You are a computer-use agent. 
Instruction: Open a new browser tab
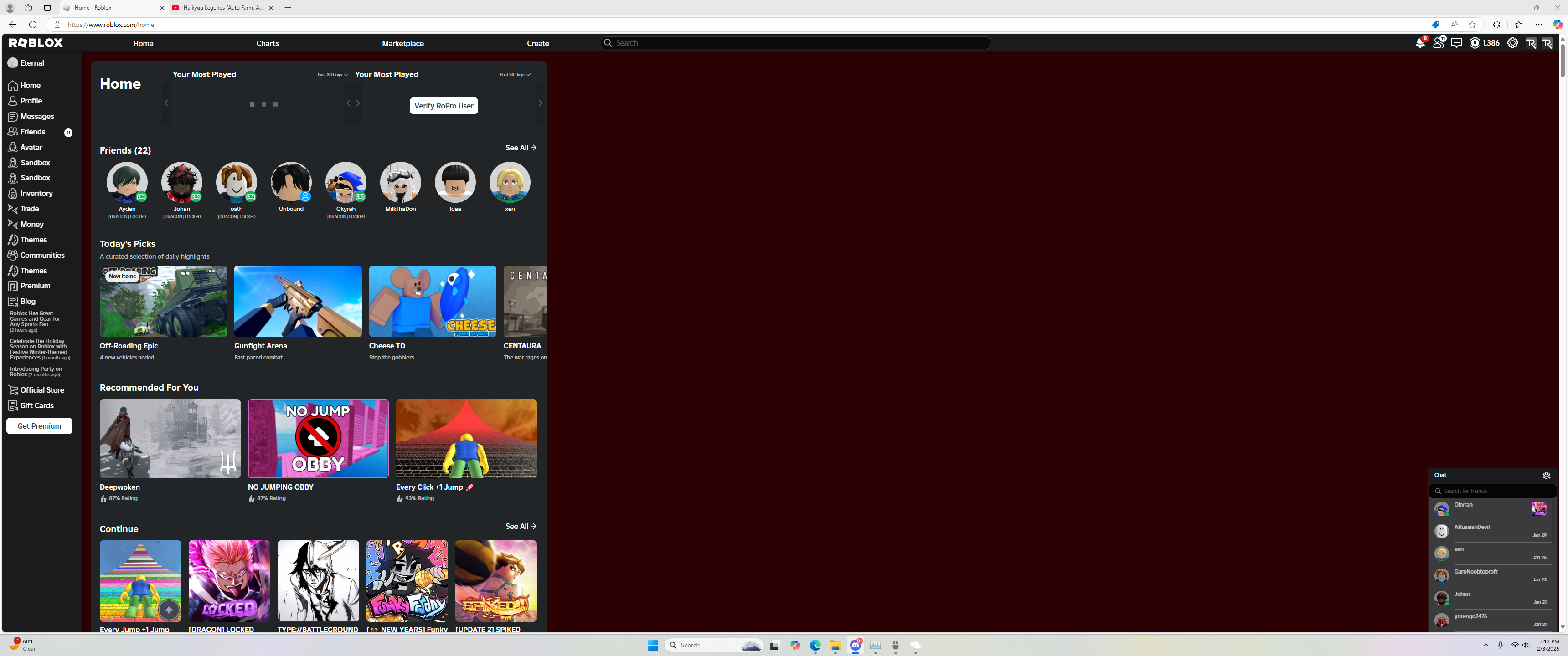[x=288, y=8]
